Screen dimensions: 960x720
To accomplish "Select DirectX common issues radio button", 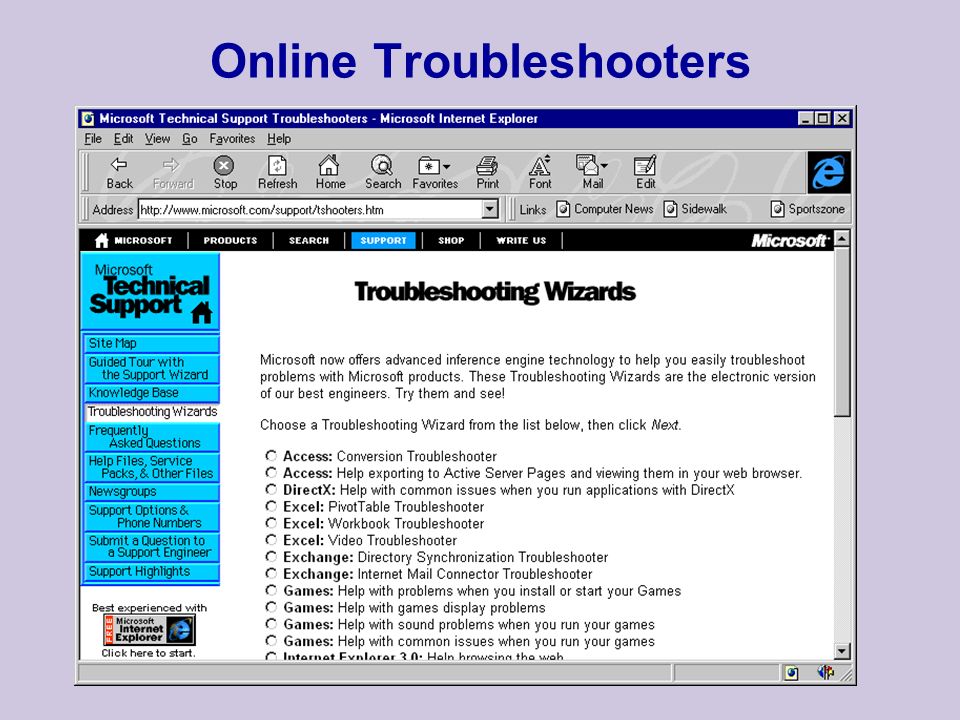I will (x=271, y=489).
